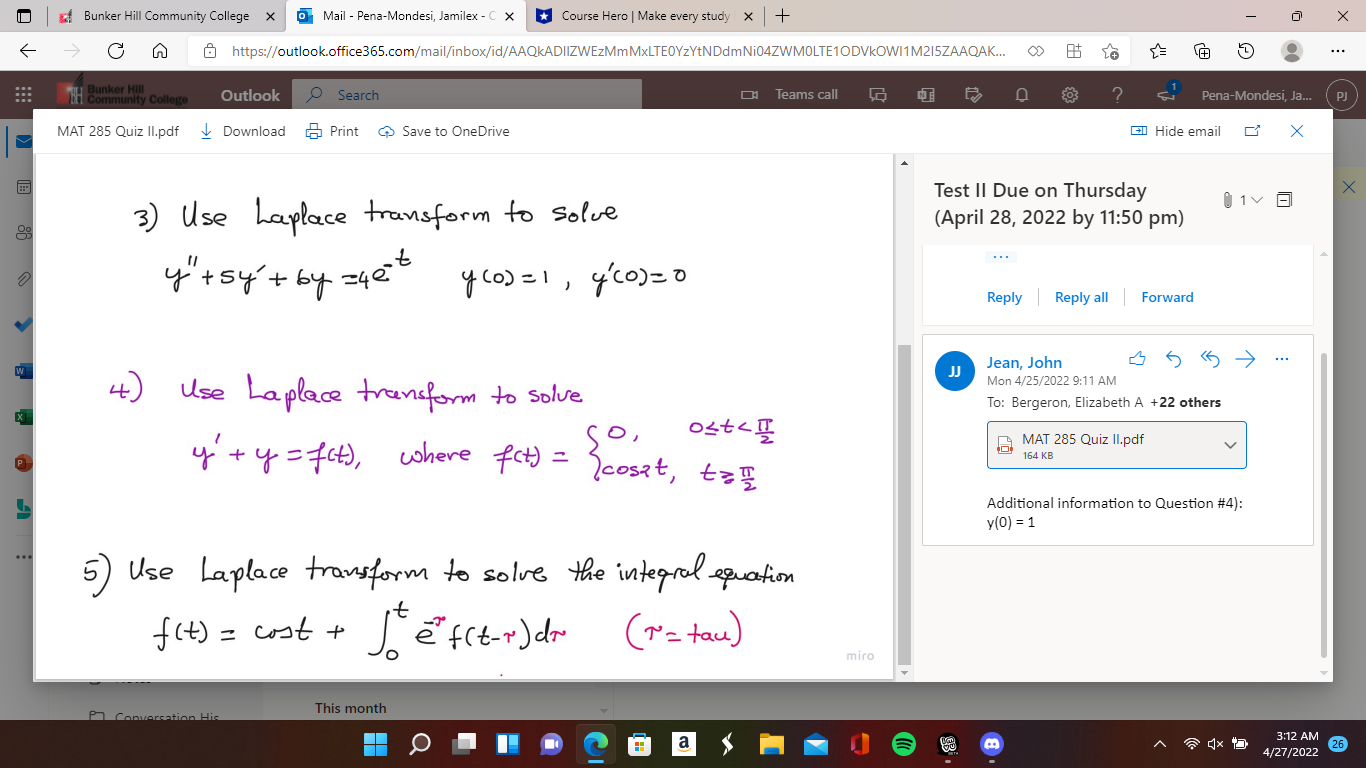This screenshot has width=1366, height=768.
Task: Open the Calendar from the Outlook sidebar
Action: [x=25, y=187]
